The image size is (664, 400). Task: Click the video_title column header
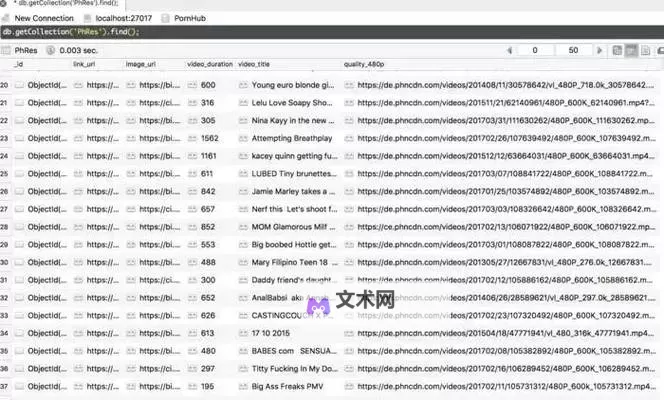pyautogui.click(x=254, y=64)
